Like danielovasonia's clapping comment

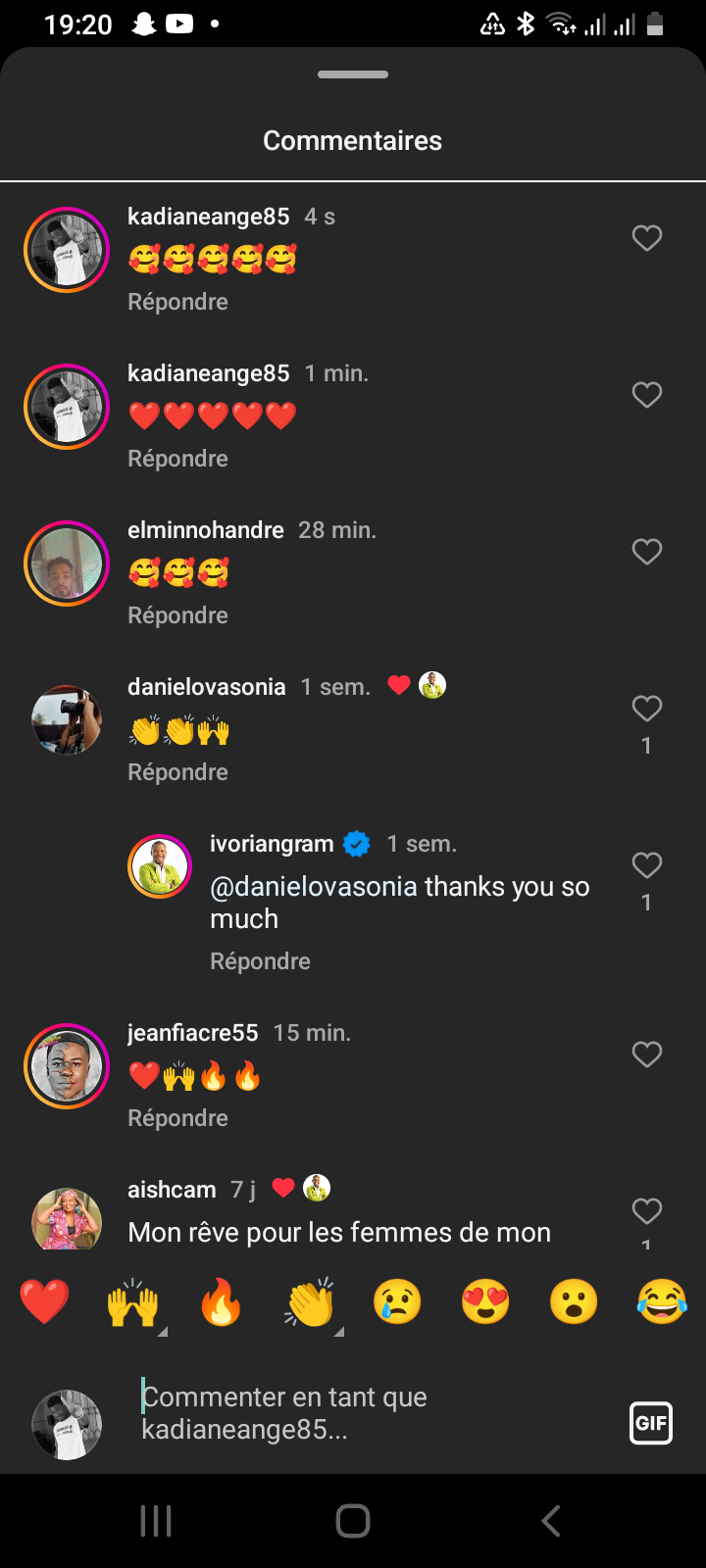[646, 709]
